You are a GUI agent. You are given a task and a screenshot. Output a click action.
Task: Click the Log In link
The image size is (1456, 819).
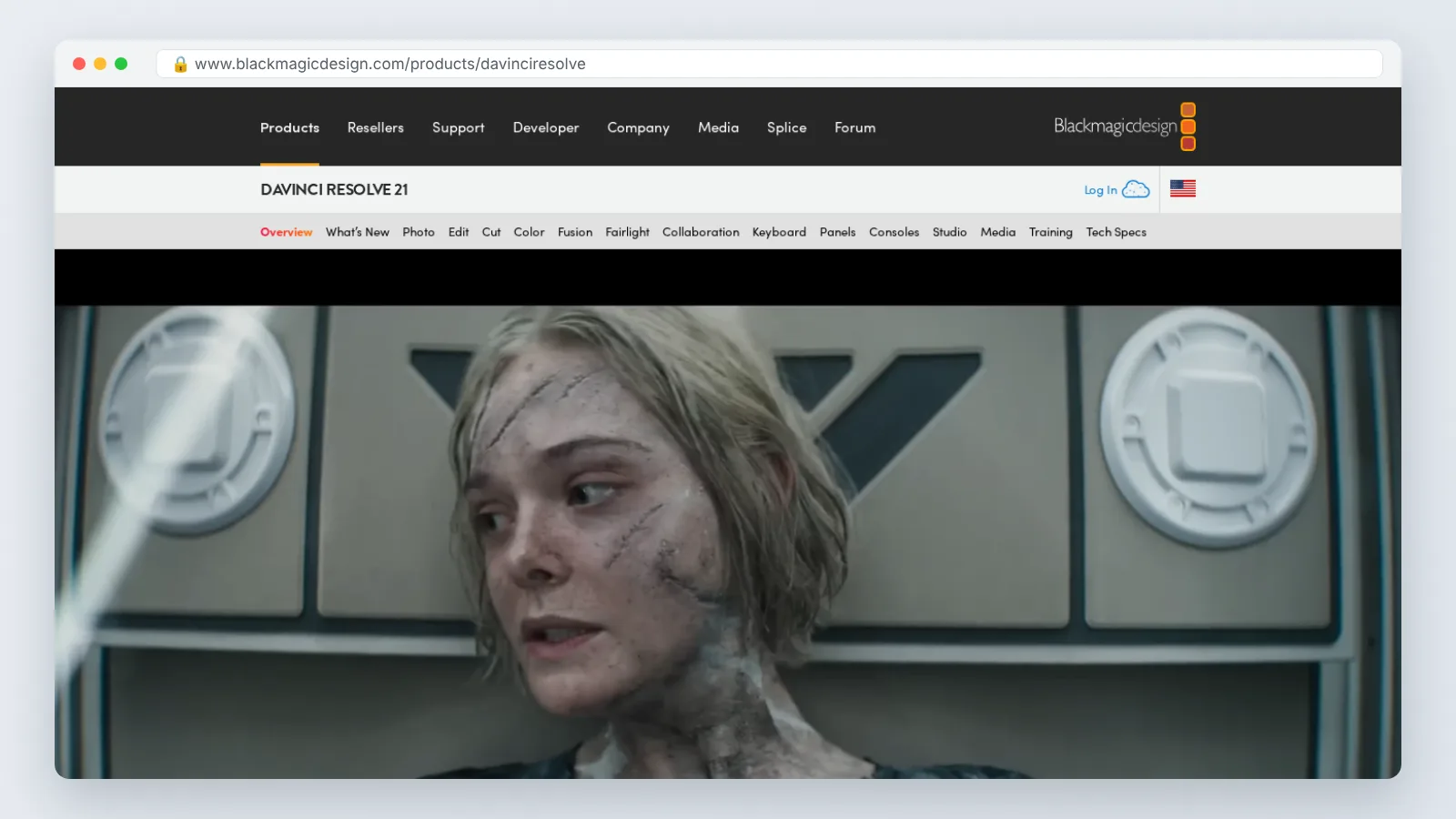pos(1100,190)
